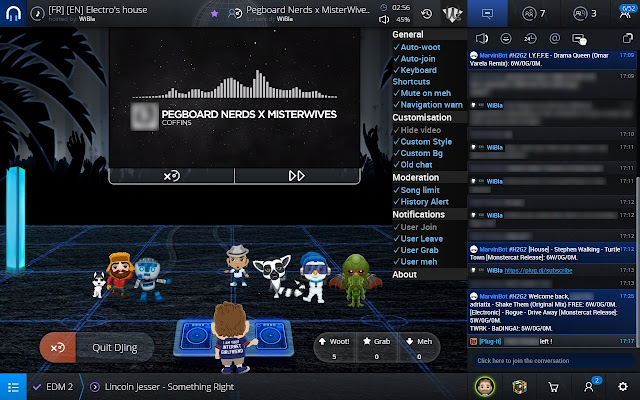
Task: Toggle User Grab notification
Action: (416, 250)
